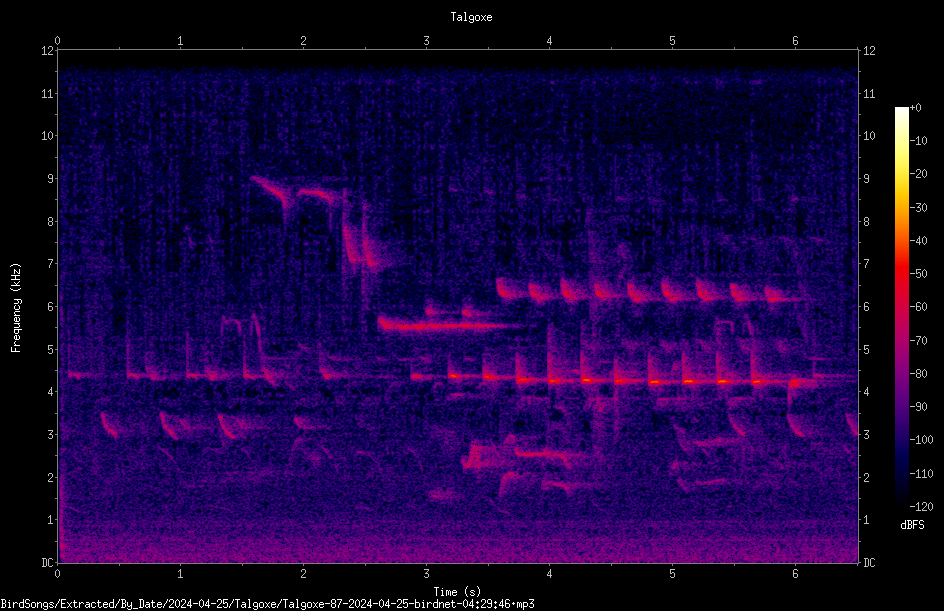944x611 pixels.
Task: Click the 9 kHz tick on left axis
Action: tap(50, 178)
